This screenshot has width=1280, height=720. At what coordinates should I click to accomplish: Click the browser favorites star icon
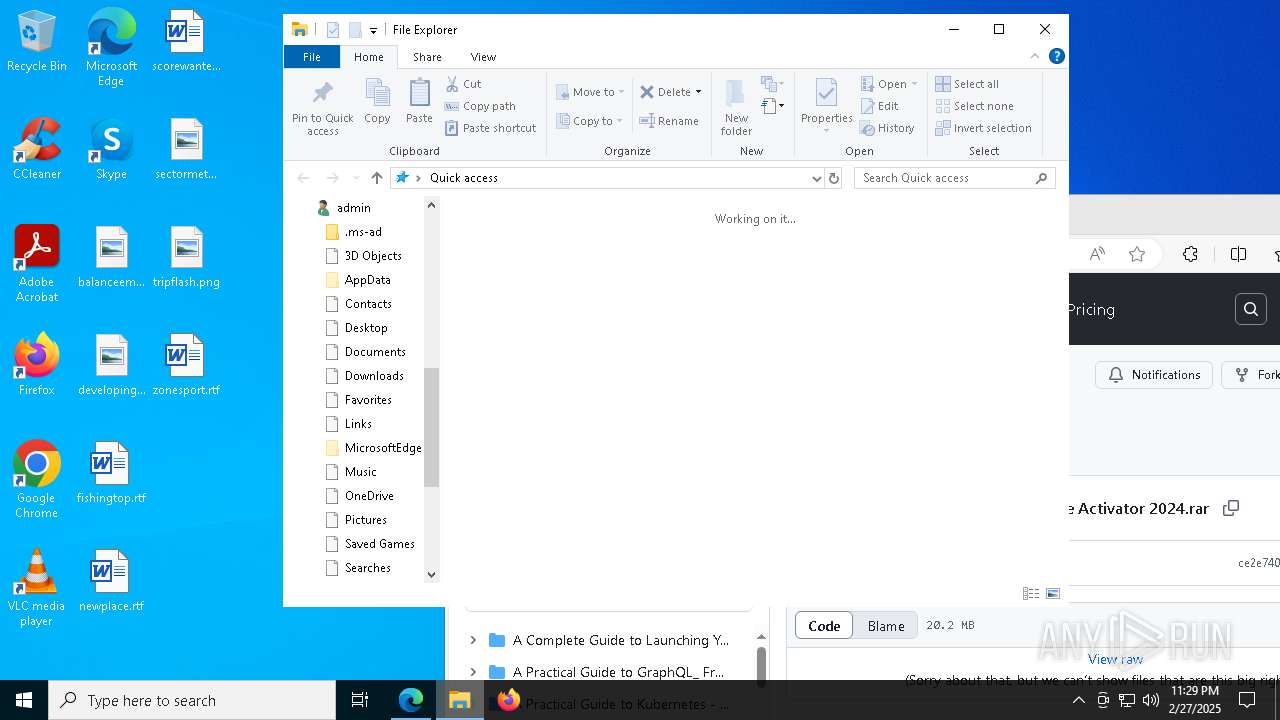pos(1137,254)
